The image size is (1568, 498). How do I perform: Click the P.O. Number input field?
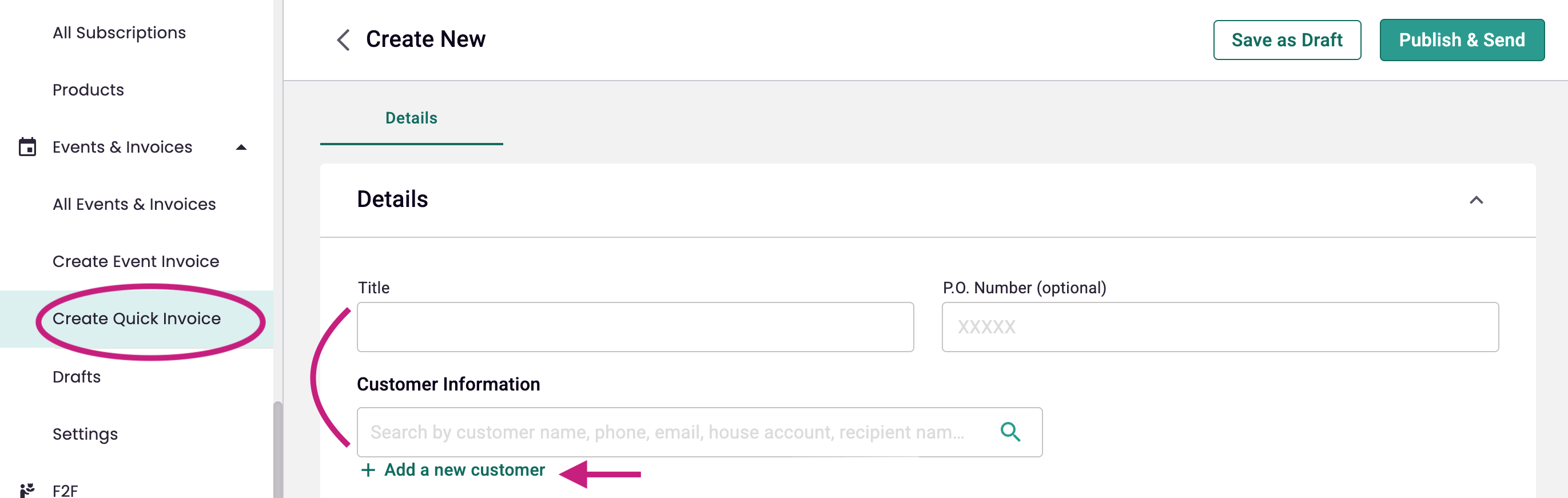pyautogui.click(x=1220, y=327)
